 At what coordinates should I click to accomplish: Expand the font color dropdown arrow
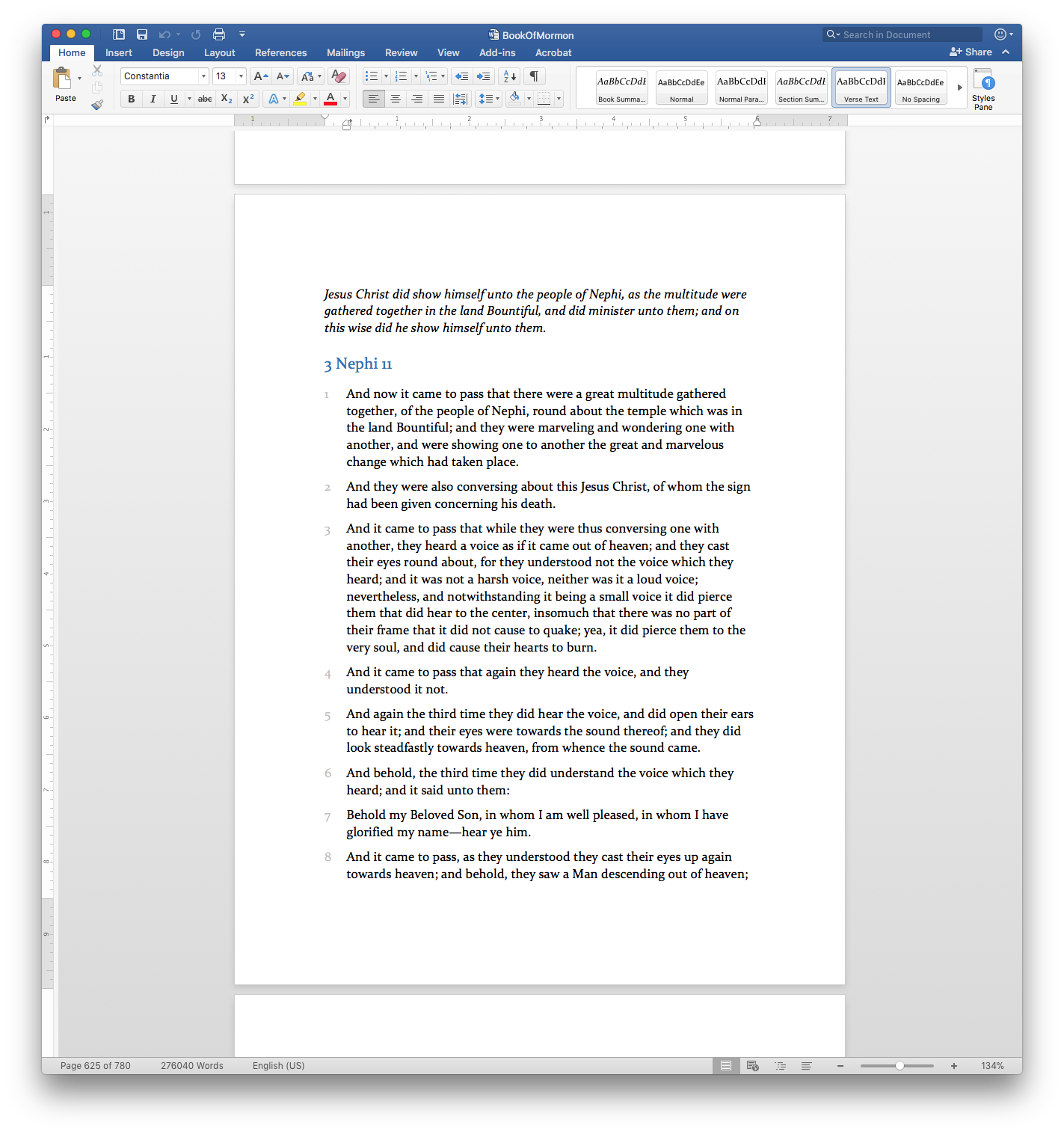345,99
